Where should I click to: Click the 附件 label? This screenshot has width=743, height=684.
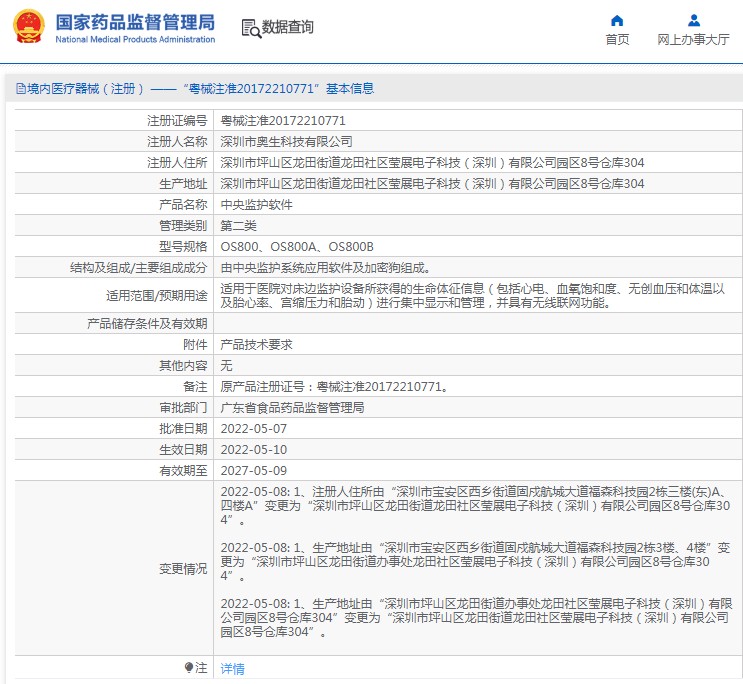tap(195, 345)
